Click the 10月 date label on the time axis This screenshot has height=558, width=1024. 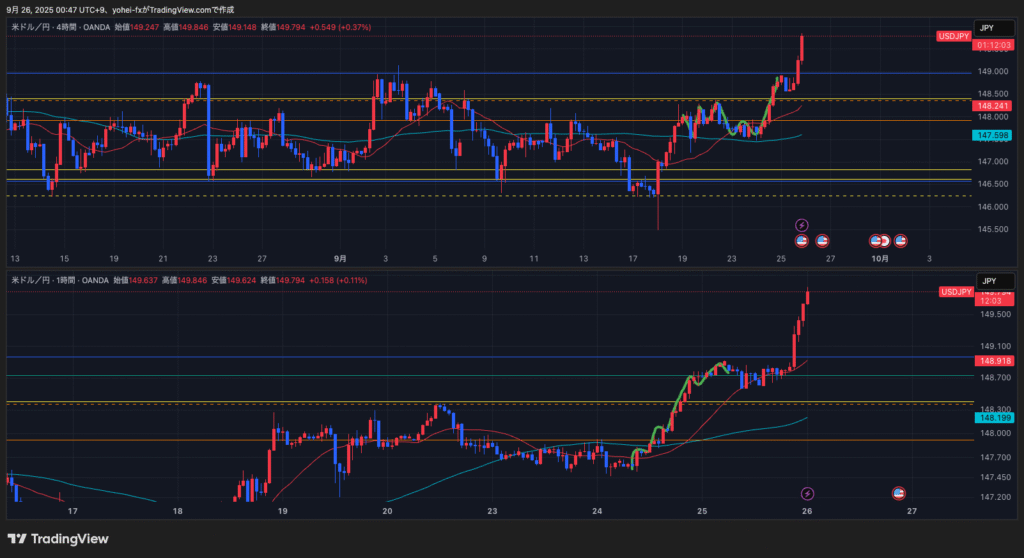point(879,258)
